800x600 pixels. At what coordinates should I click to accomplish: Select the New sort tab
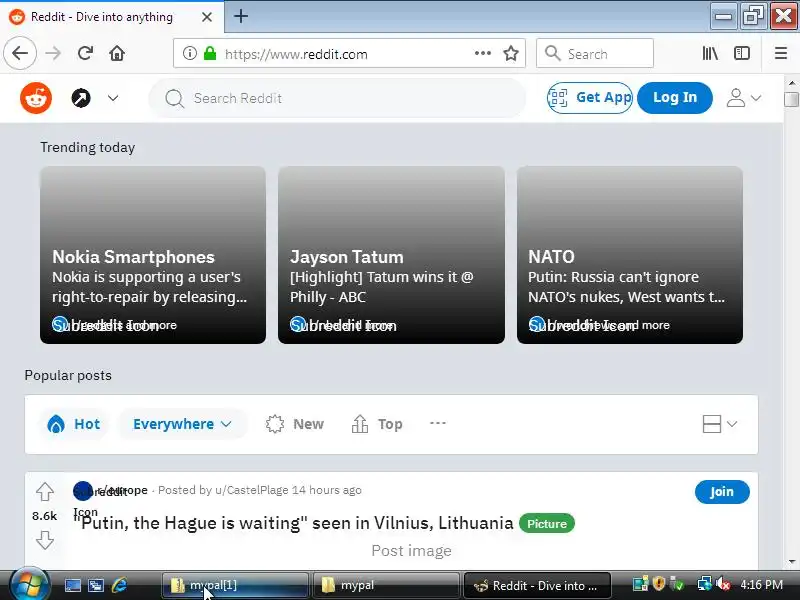[294, 424]
